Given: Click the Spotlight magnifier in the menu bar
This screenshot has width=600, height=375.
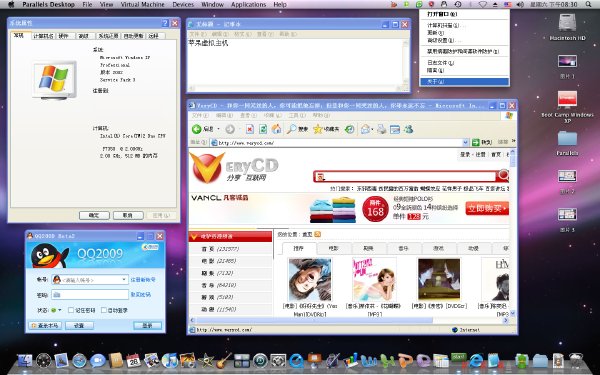Looking at the screenshot, I should pos(588,5).
